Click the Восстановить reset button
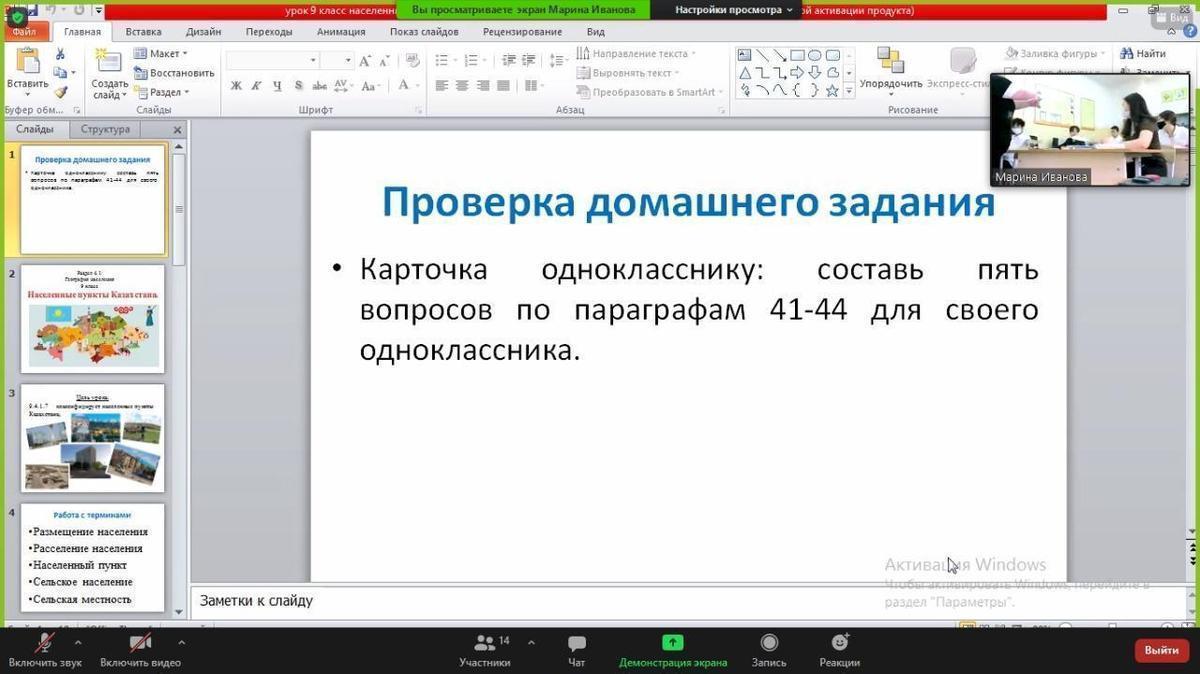The image size is (1200, 674). (x=174, y=73)
